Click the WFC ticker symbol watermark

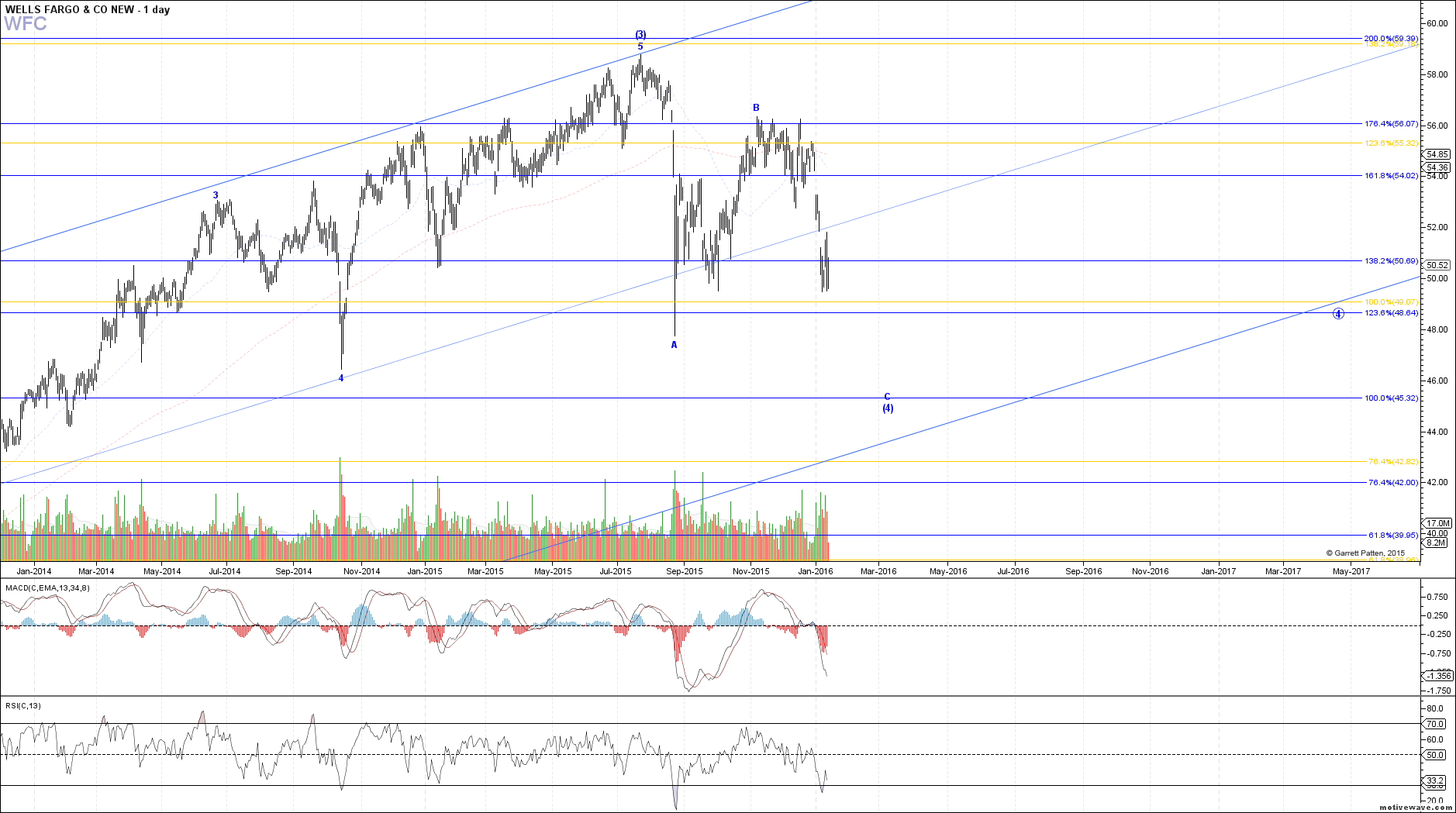coord(26,24)
